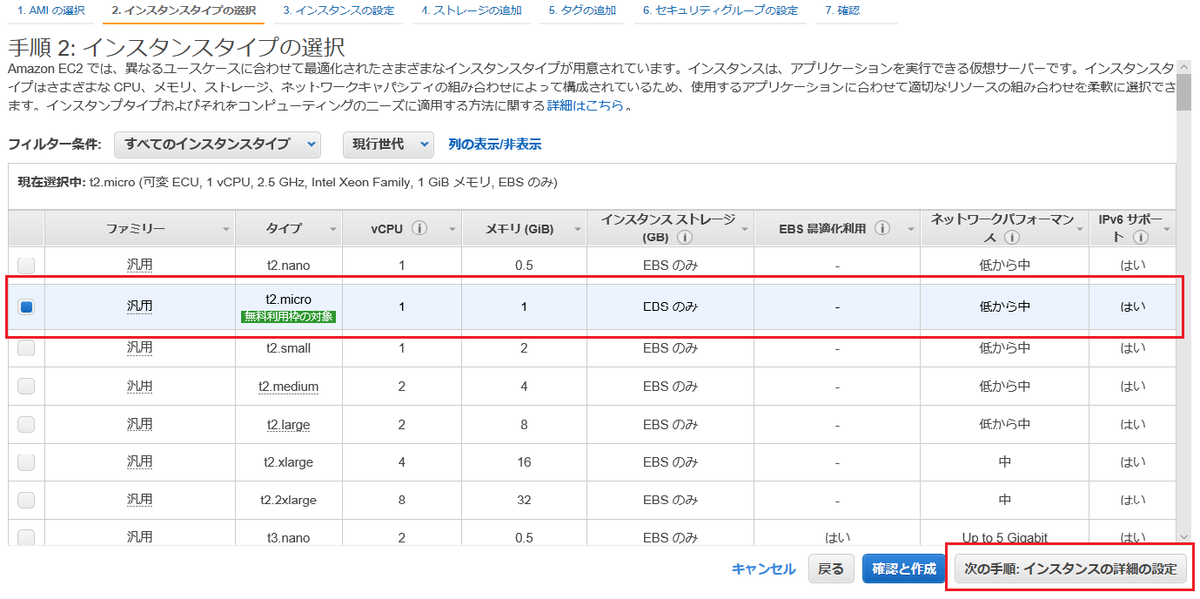This screenshot has height=599, width=1200.
Task: Click the 無料利用枠の対象 green badge
Action: coord(289,316)
